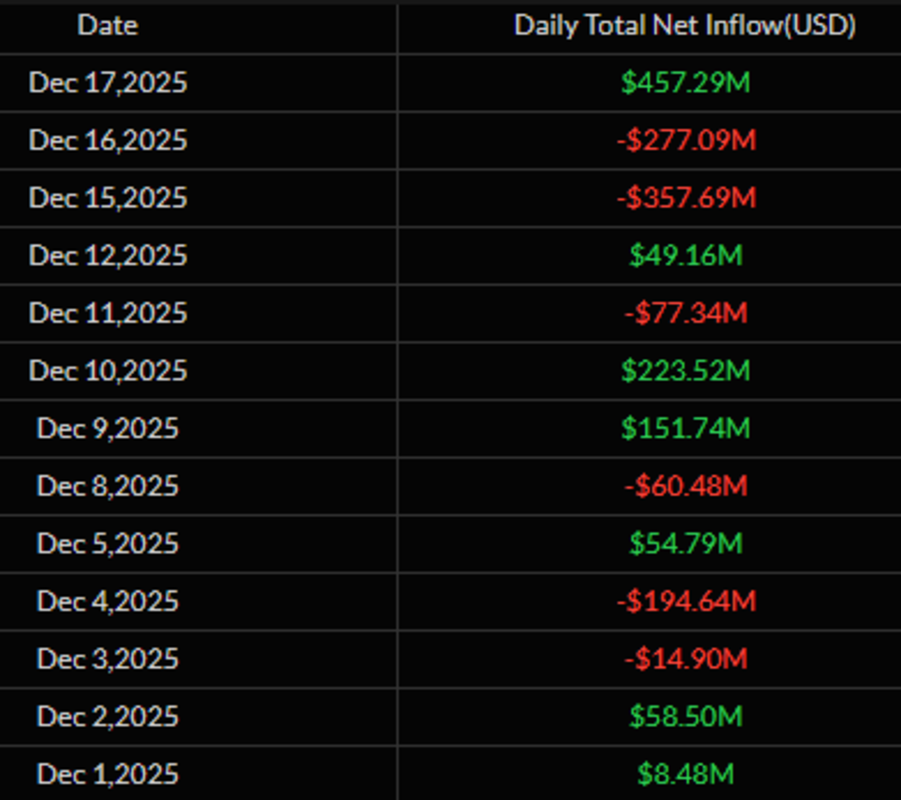Select the Dec 12,2025 date cell
This screenshot has height=800, width=901.
[x=108, y=256]
